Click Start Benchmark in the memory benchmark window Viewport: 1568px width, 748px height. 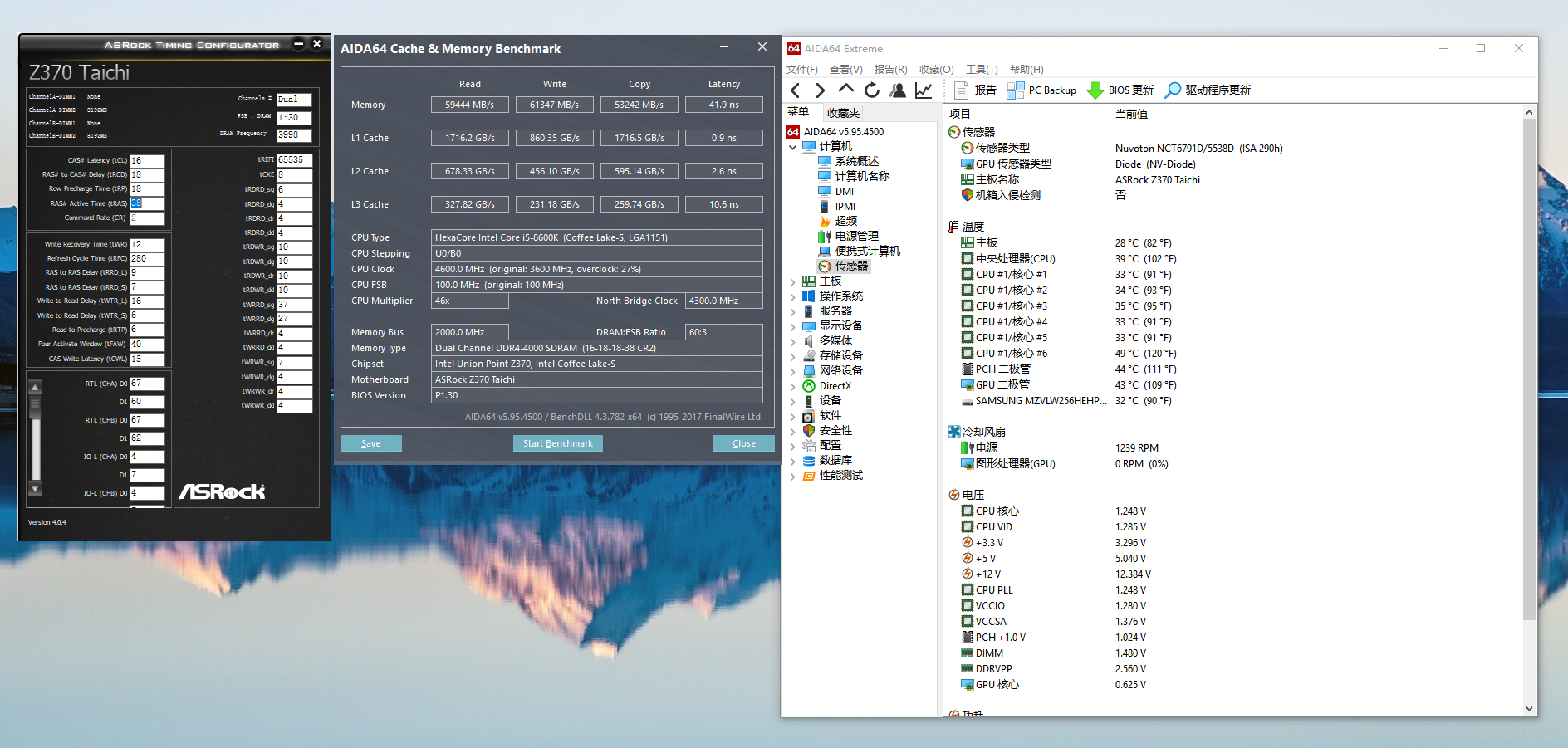point(557,442)
